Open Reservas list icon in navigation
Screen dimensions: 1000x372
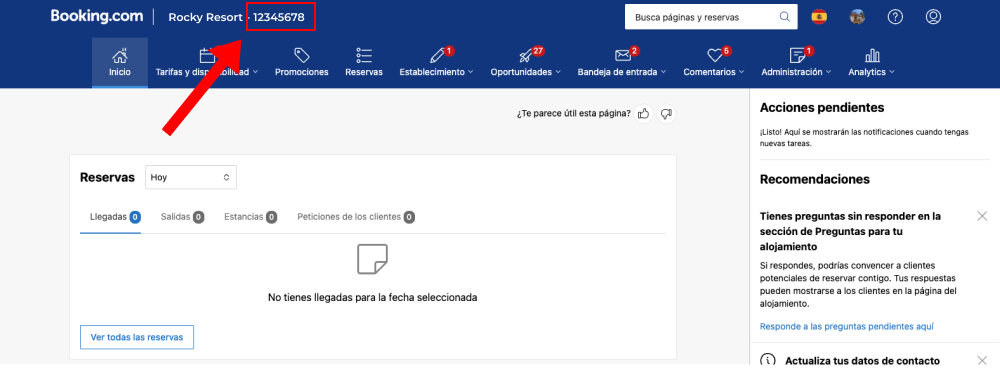364,56
